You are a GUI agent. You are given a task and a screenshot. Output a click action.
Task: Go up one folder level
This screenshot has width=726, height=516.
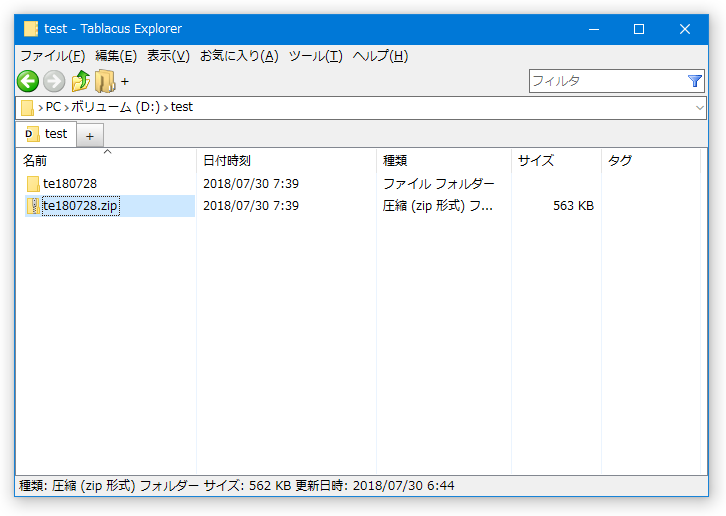point(81,81)
